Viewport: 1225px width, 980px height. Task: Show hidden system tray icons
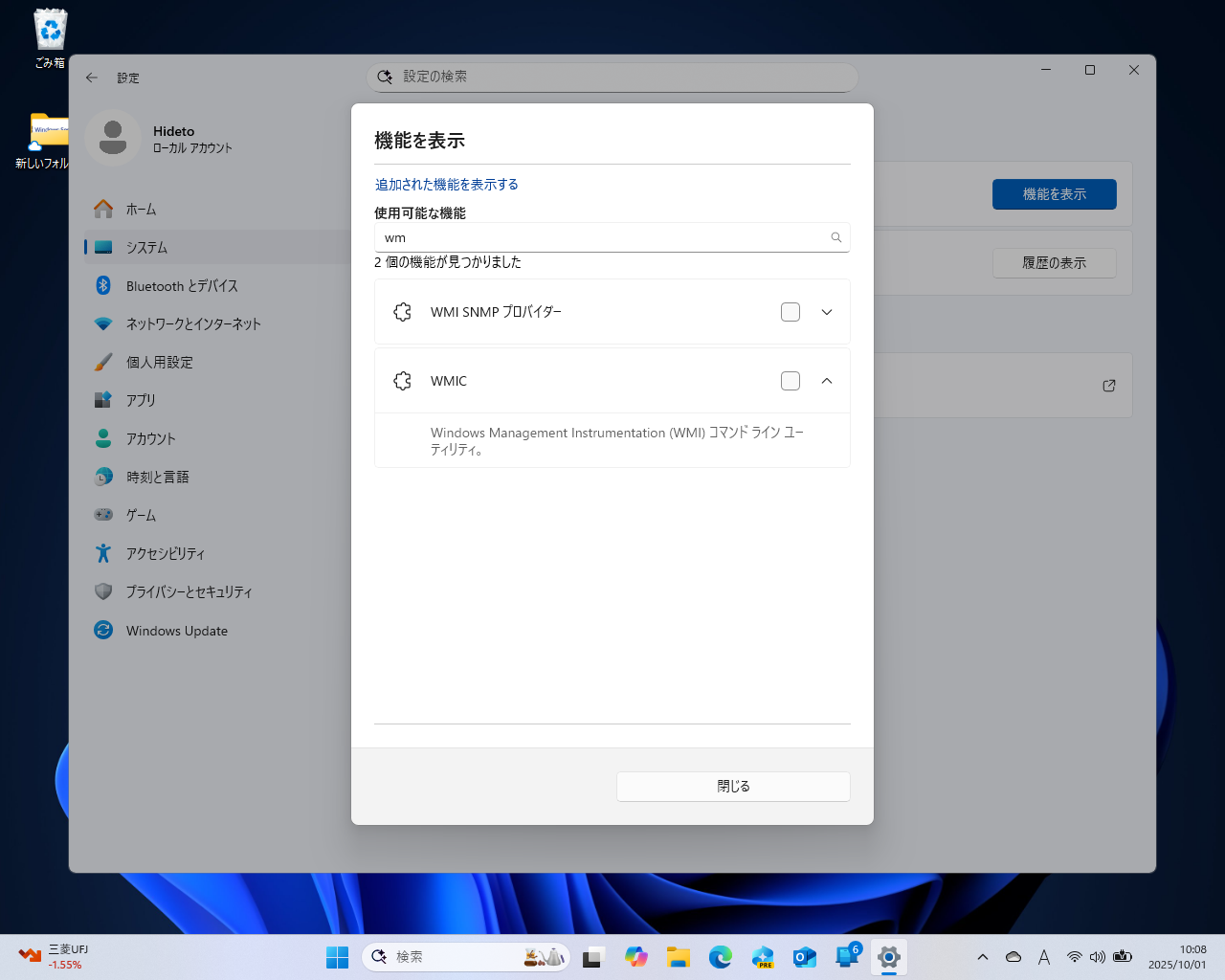pos(983,957)
